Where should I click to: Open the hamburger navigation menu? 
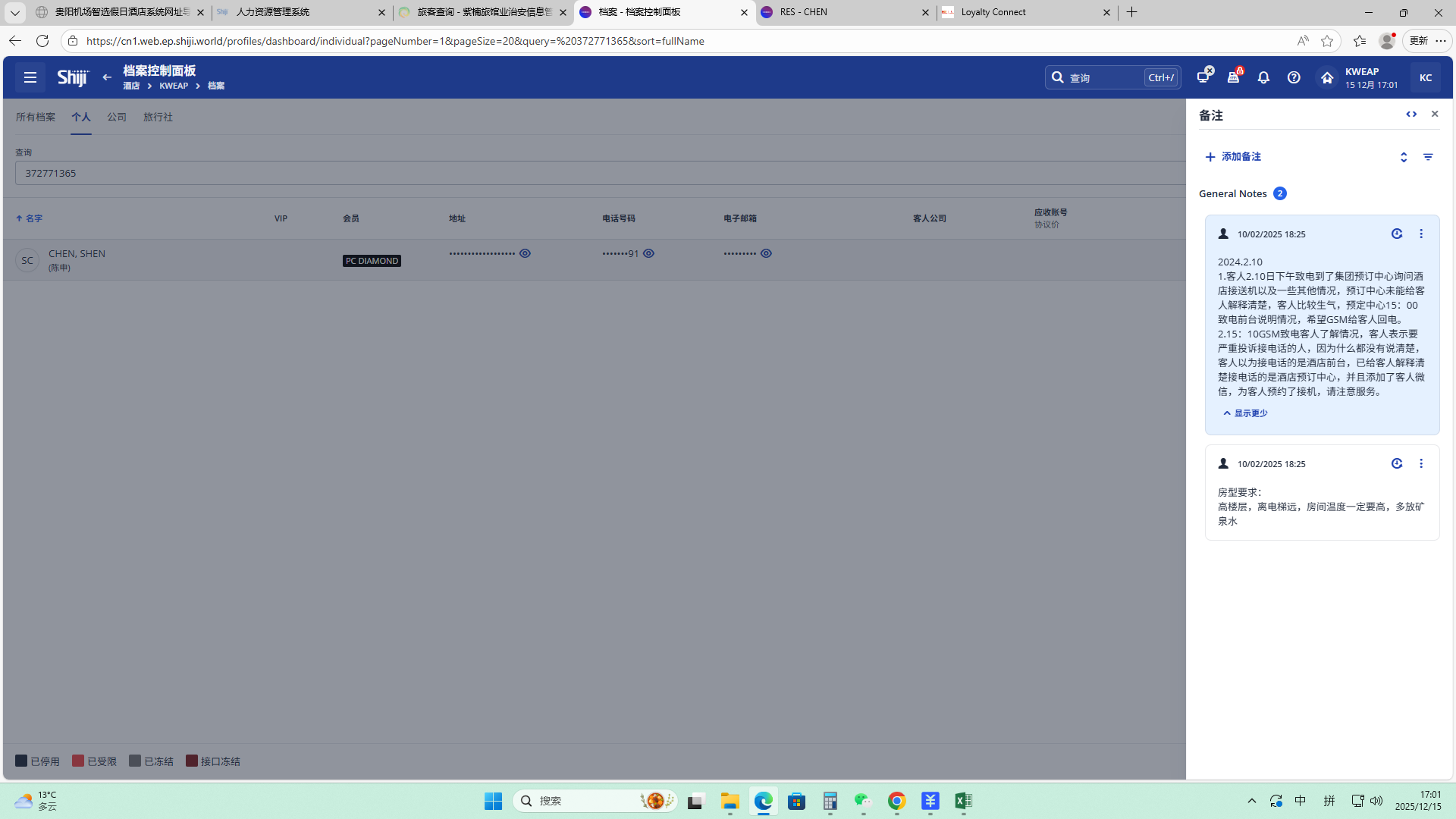point(30,77)
